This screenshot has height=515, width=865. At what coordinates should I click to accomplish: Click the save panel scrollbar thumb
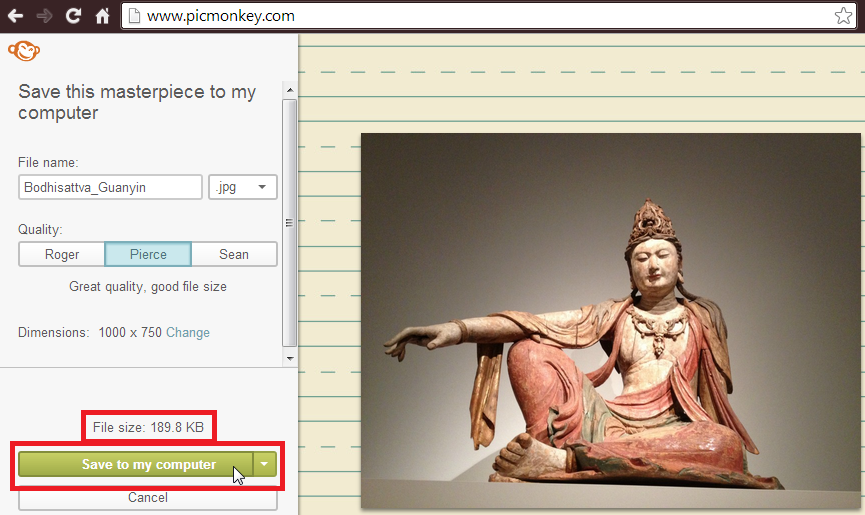[290, 223]
